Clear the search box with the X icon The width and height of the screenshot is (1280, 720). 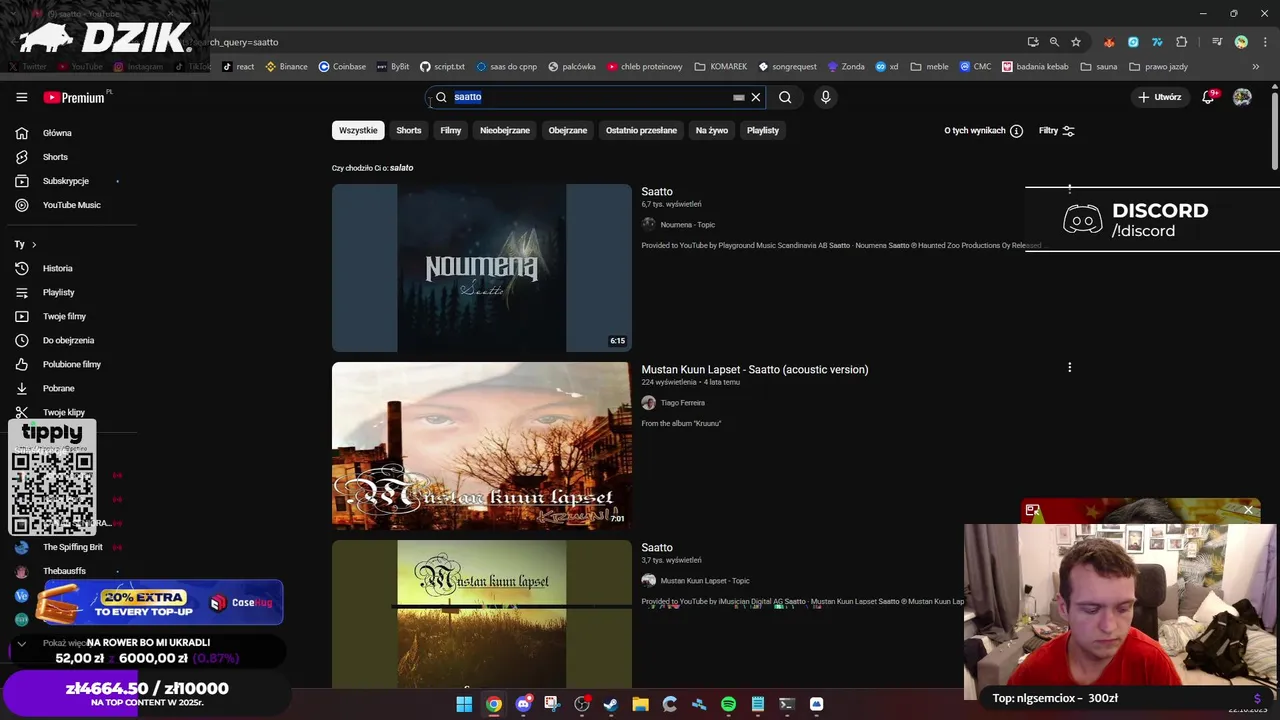tap(756, 97)
